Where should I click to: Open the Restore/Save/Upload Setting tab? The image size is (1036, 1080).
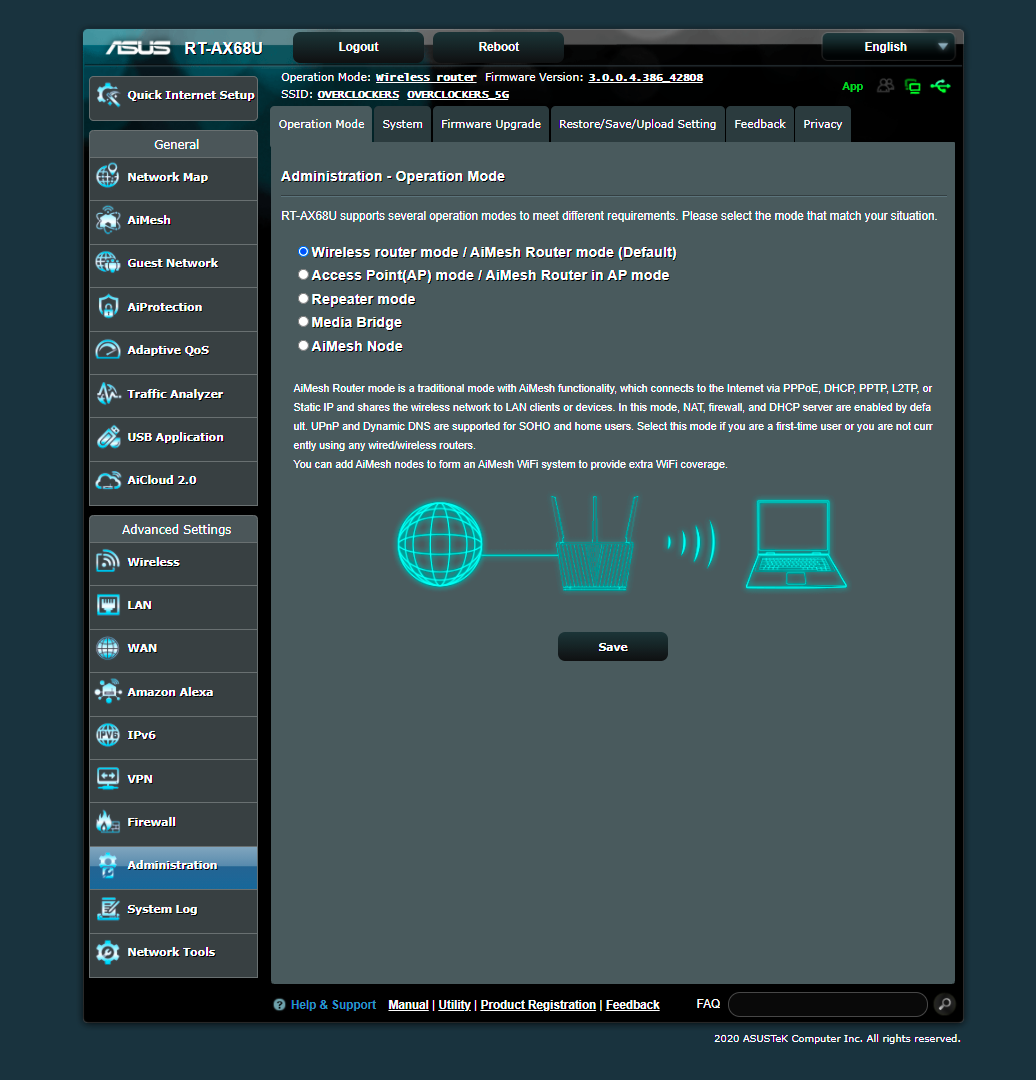[x=637, y=123]
